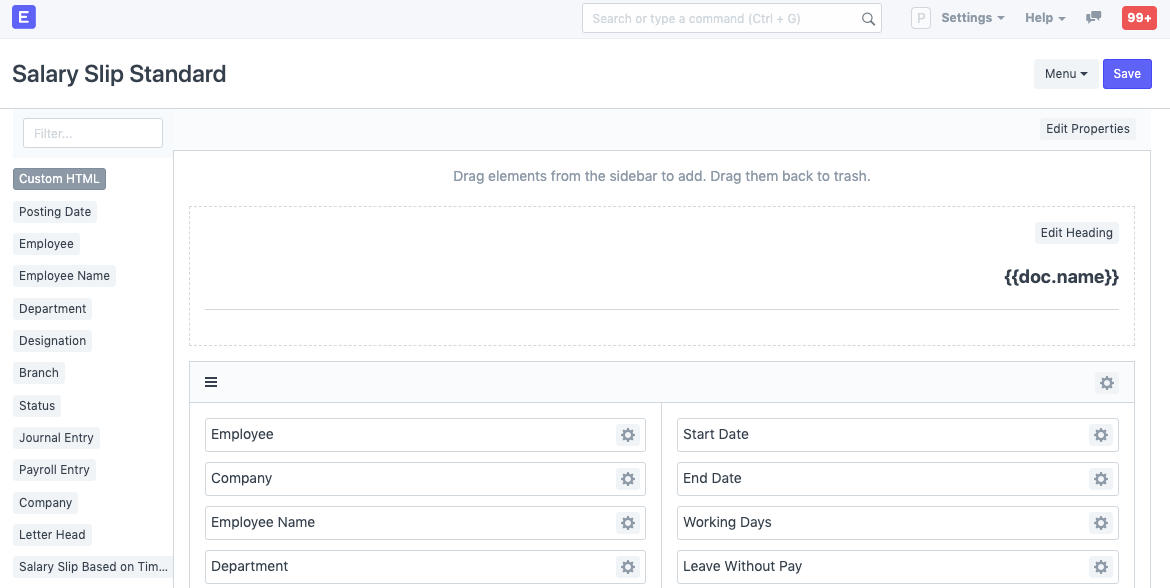The image size is (1170, 588).
Task: Select Employee Name in the field sidebar
Action: coord(64,275)
